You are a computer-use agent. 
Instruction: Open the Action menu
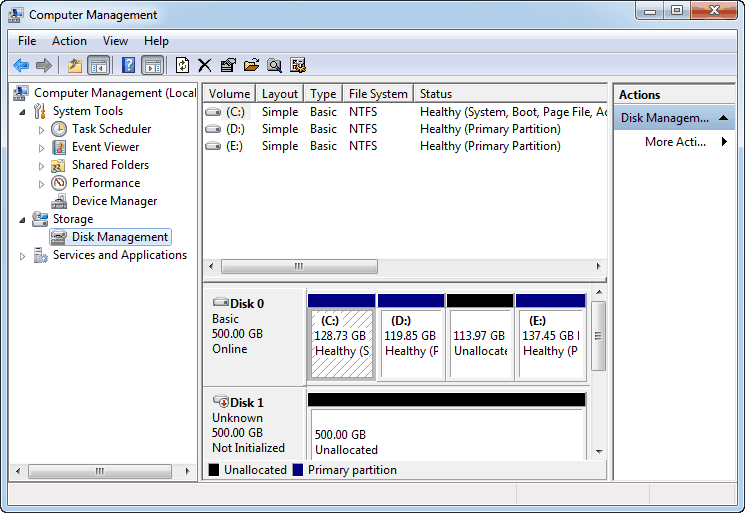pos(69,41)
